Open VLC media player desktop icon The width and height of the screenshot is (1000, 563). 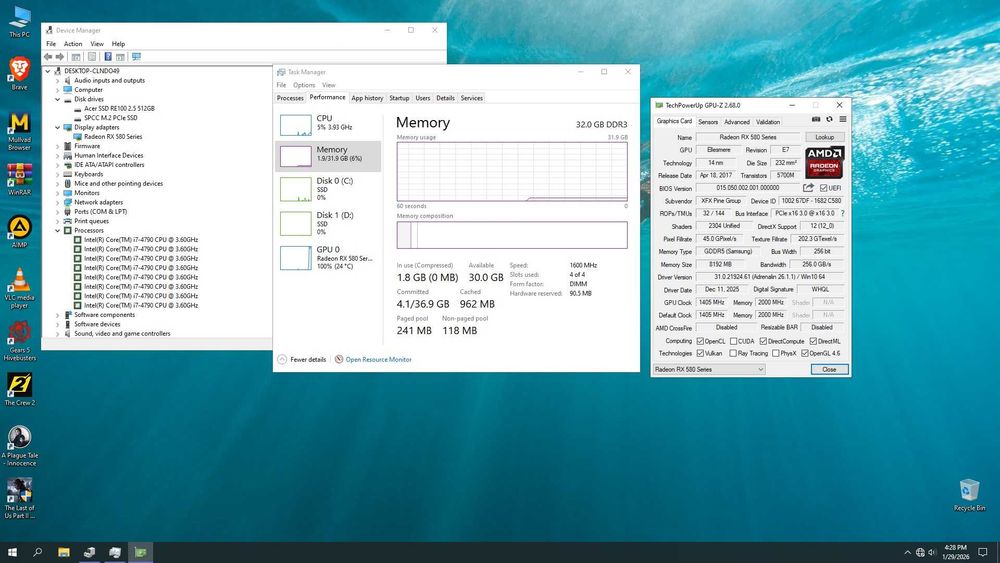[19, 288]
